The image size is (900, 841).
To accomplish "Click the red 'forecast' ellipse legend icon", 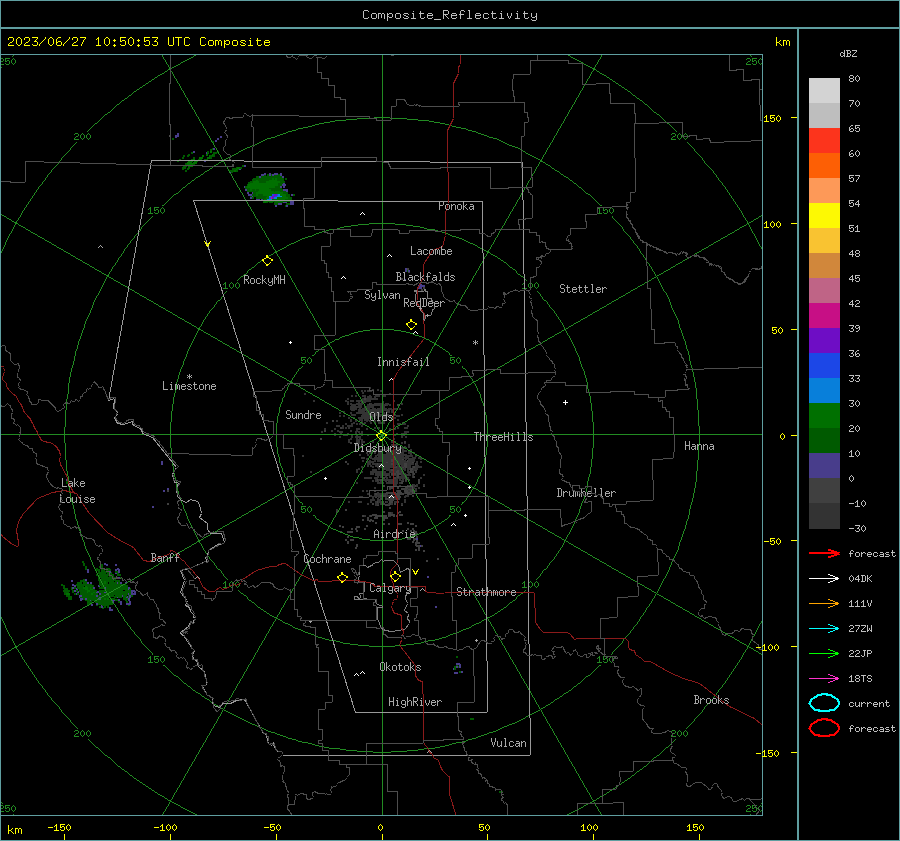I will [824, 728].
